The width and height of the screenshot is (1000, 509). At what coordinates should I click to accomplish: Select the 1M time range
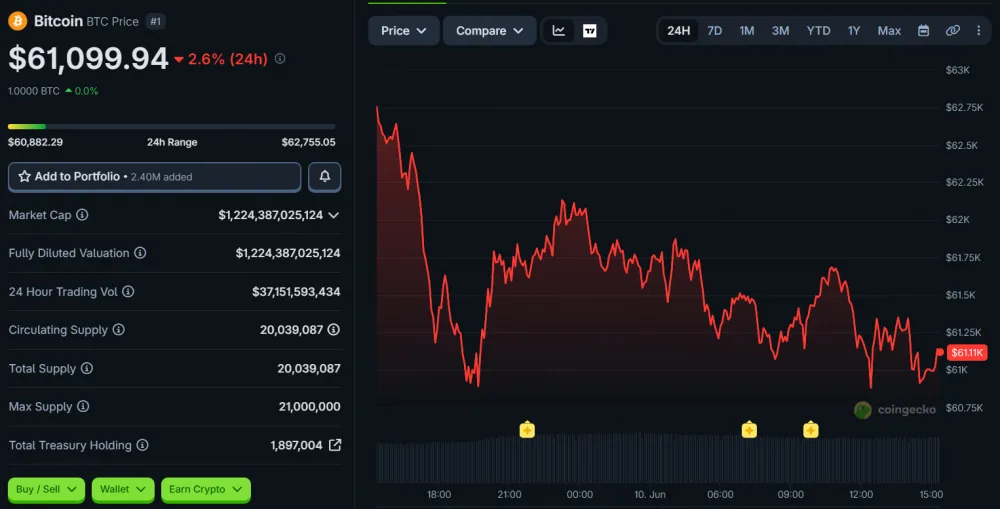[x=747, y=31]
